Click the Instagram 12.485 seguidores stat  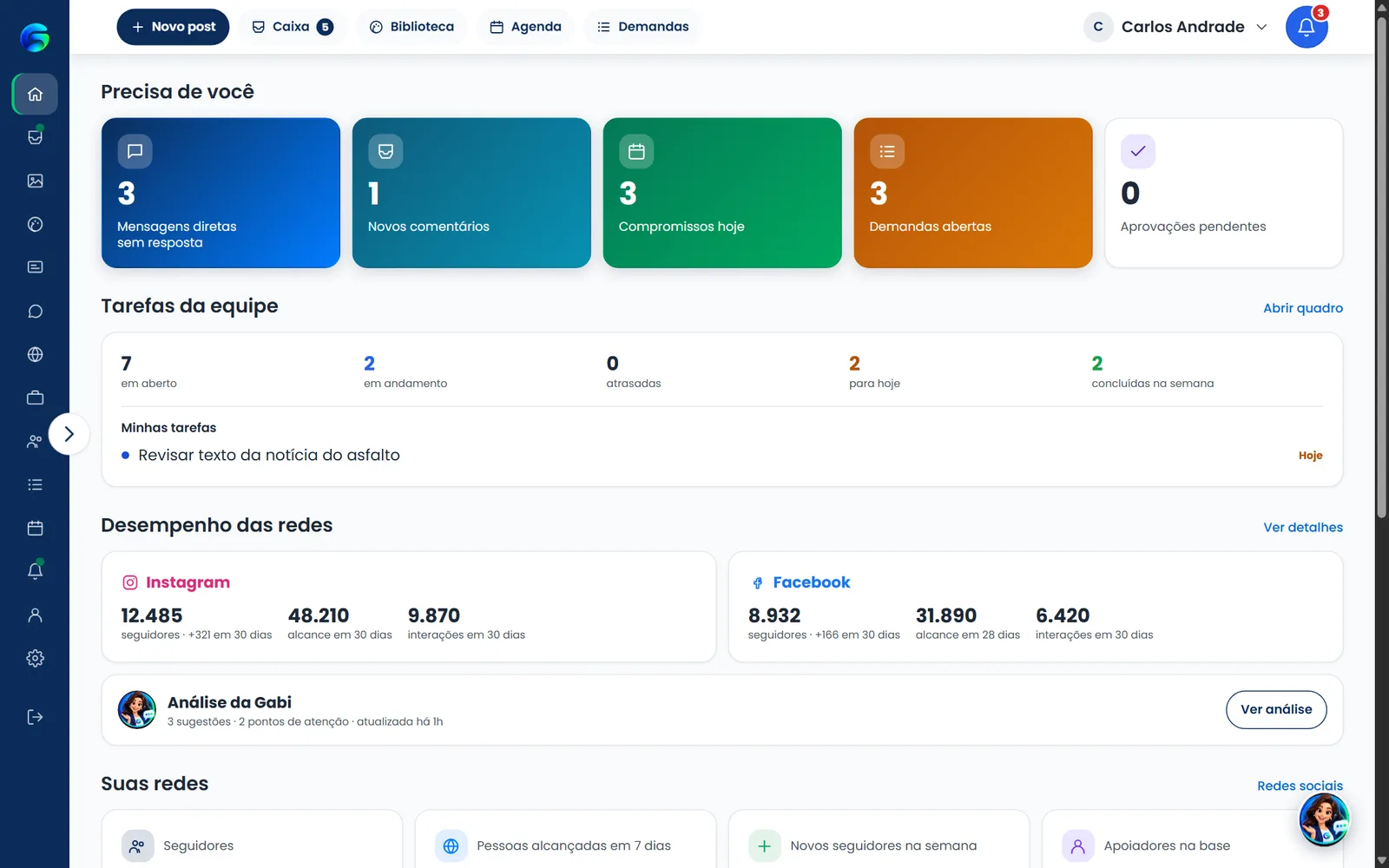pos(196,623)
